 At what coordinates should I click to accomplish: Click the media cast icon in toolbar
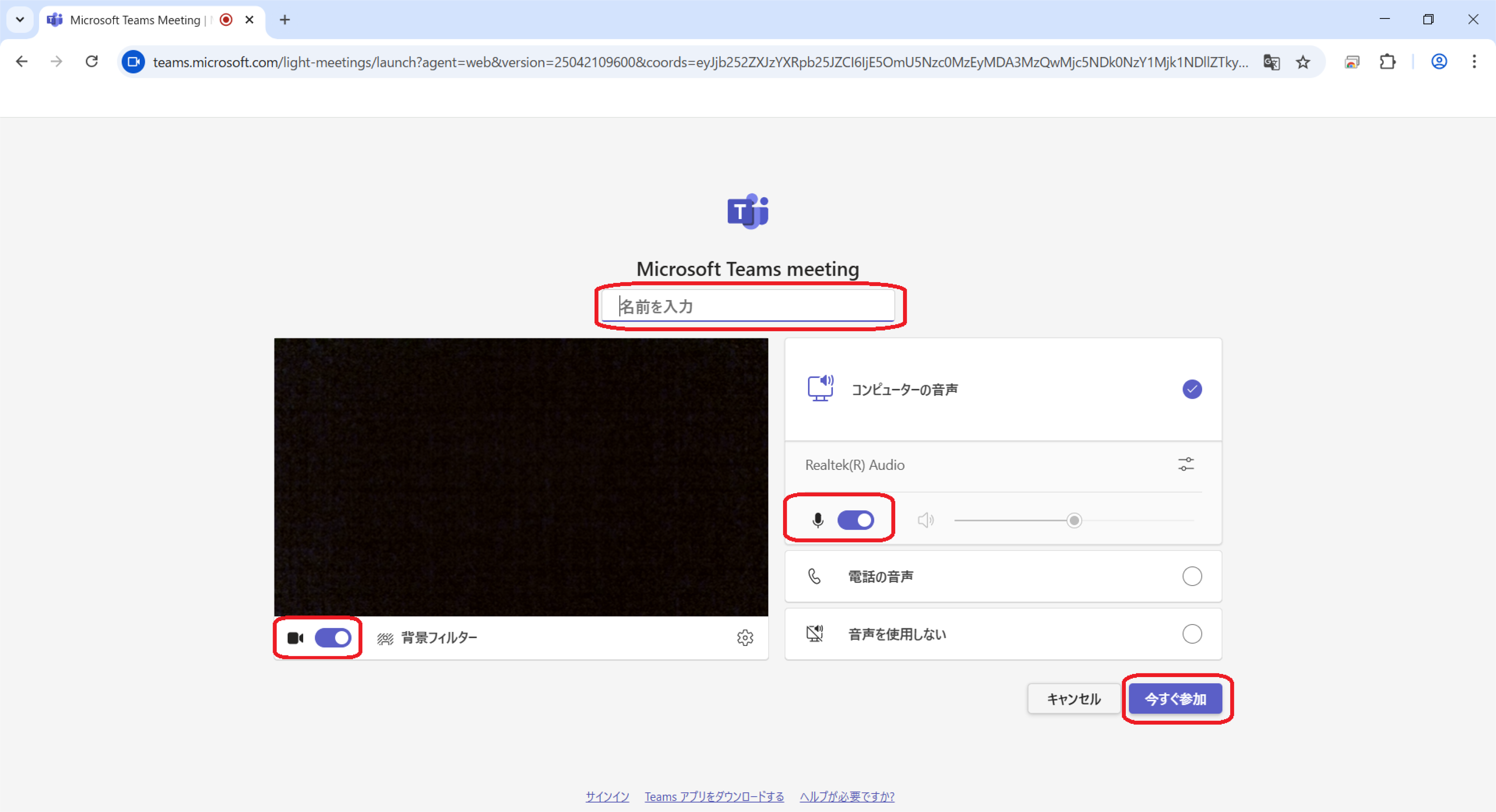pyautogui.click(x=1352, y=62)
